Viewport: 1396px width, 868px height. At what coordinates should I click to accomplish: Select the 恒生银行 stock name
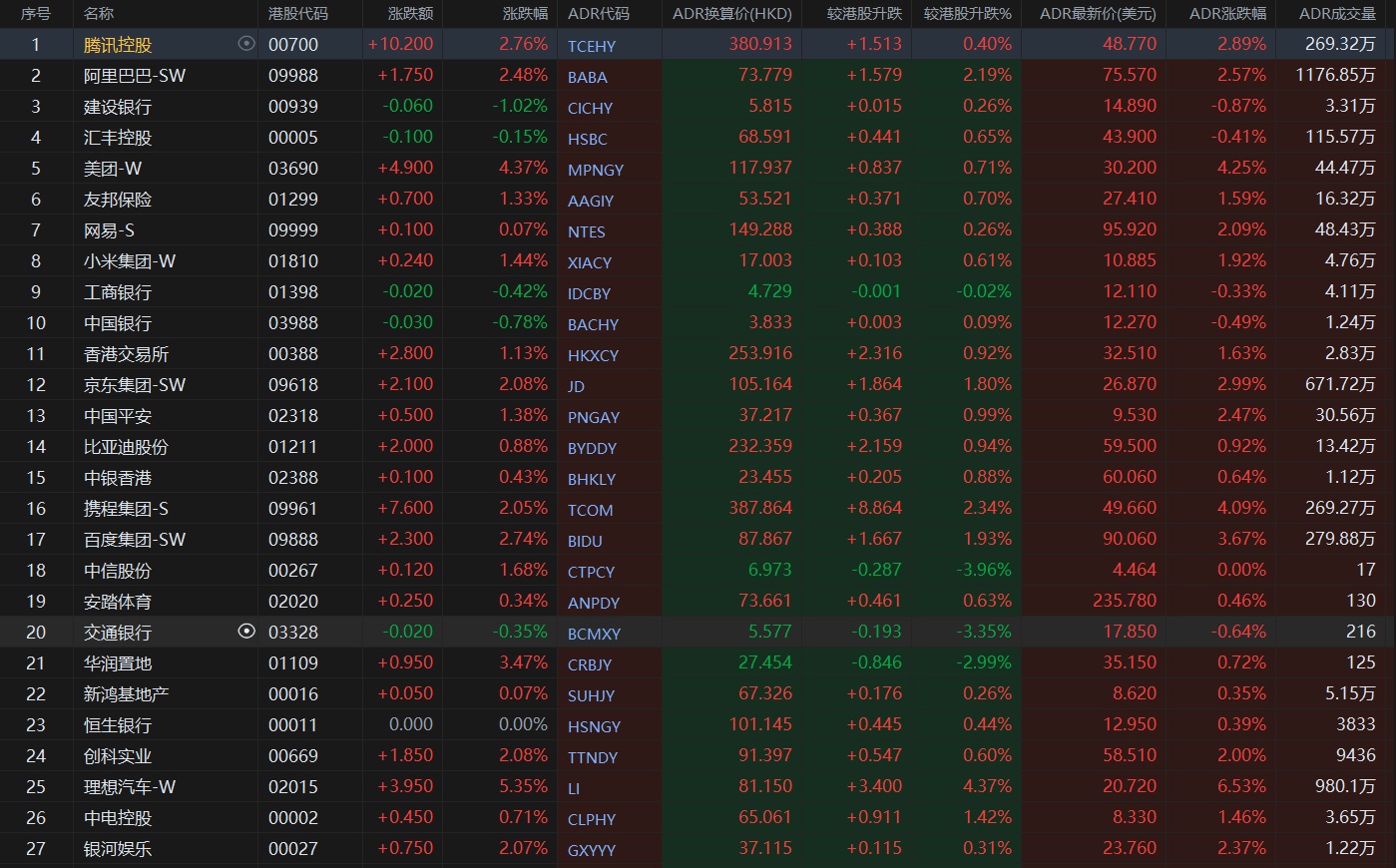tap(118, 725)
